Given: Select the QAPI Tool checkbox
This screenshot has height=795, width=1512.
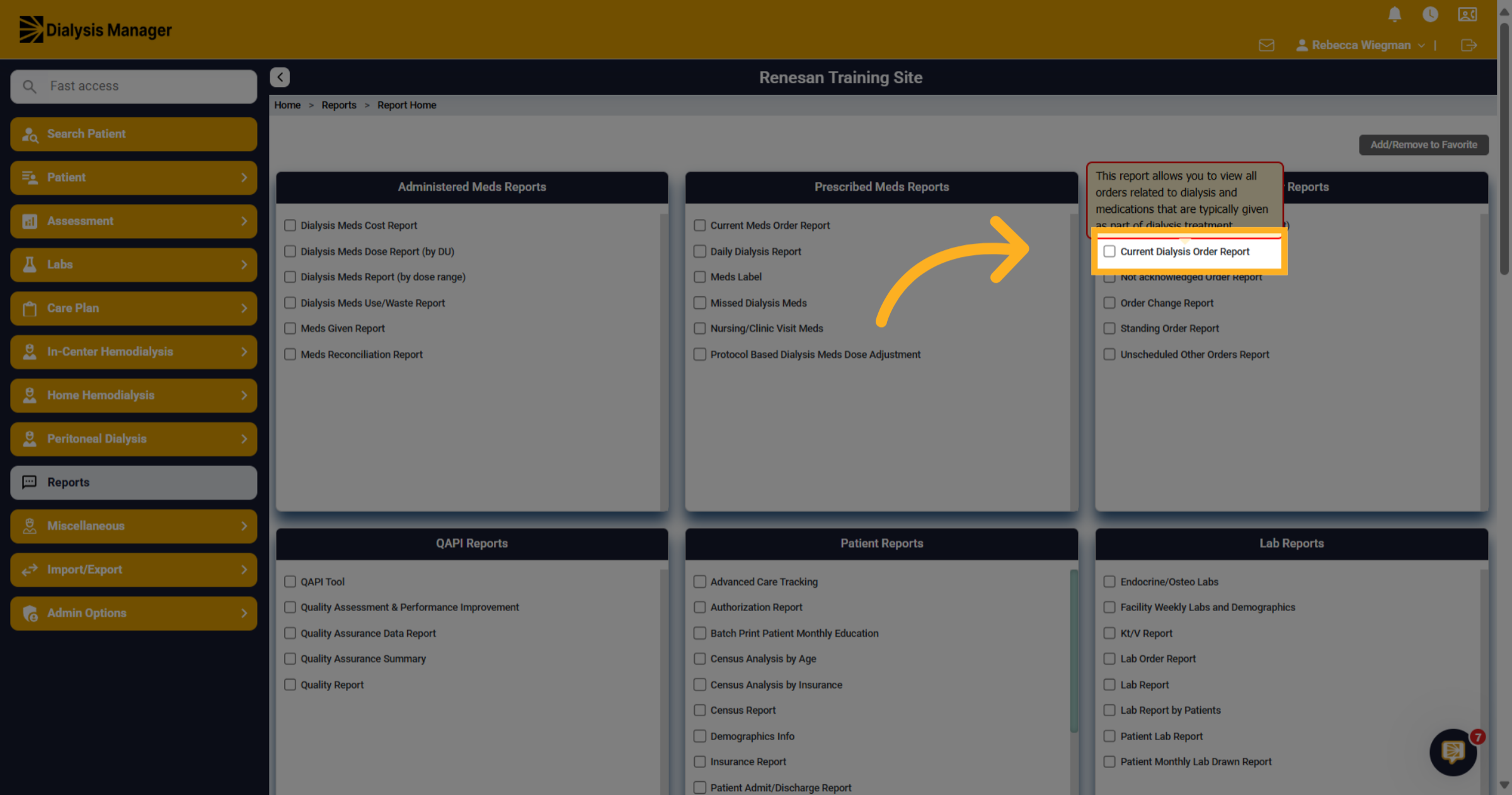Looking at the screenshot, I should tap(290, 581).
